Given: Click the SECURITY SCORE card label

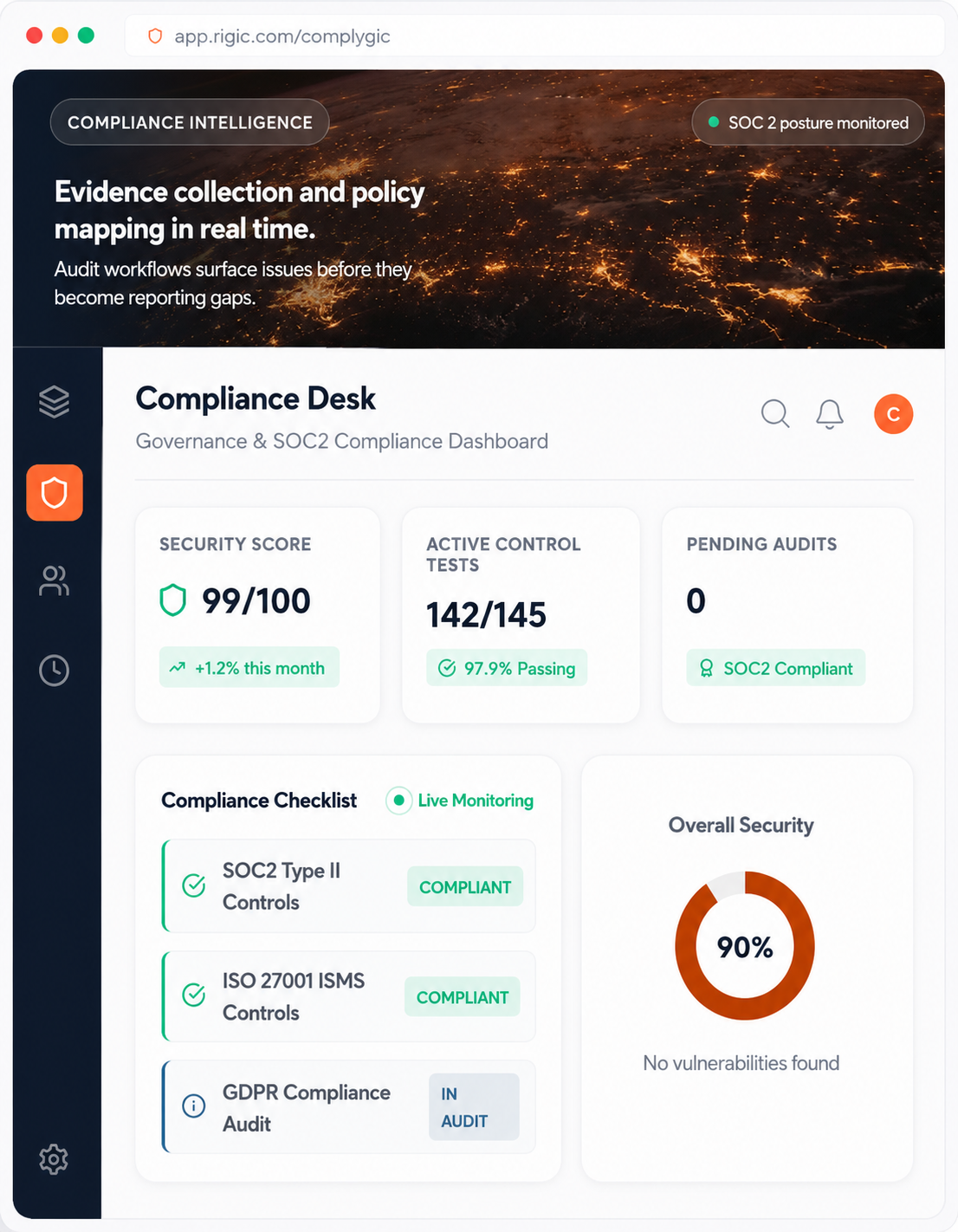Looking at the screenshot, I should (236, 544).
